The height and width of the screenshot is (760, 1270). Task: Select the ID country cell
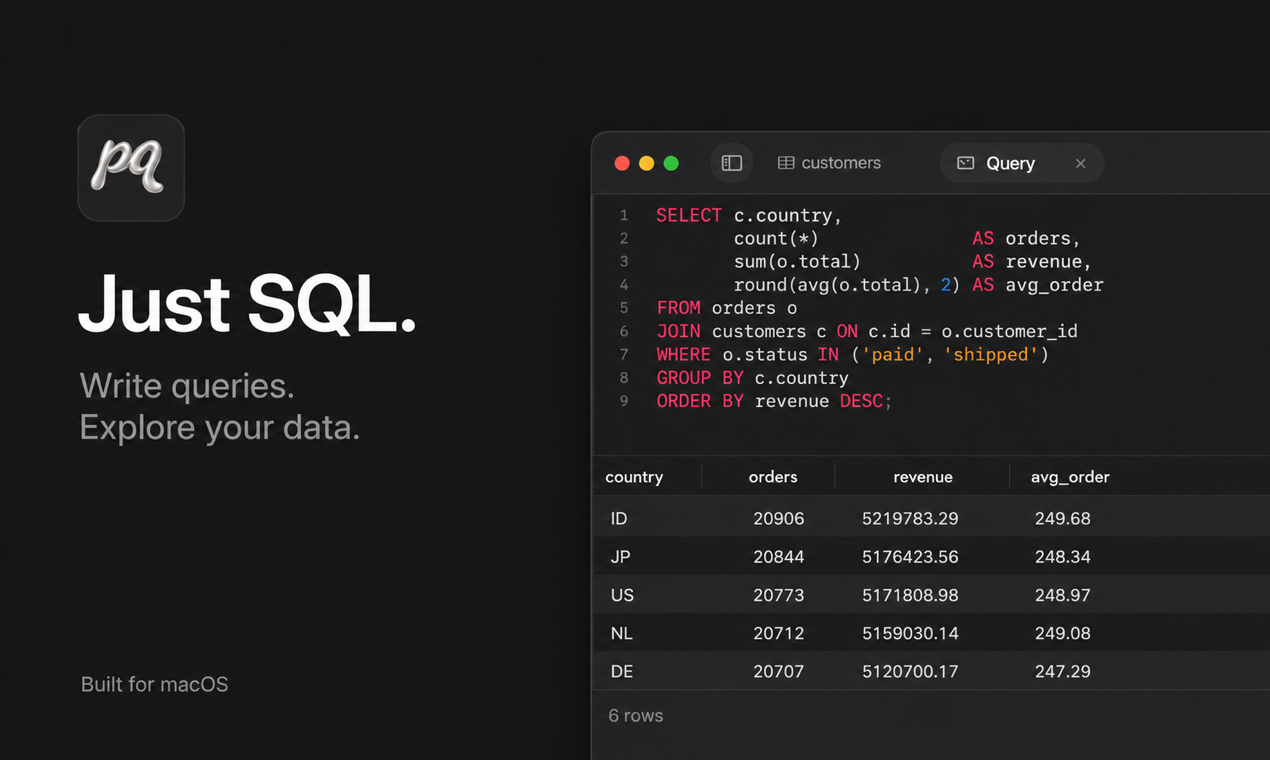pos(619,518)
